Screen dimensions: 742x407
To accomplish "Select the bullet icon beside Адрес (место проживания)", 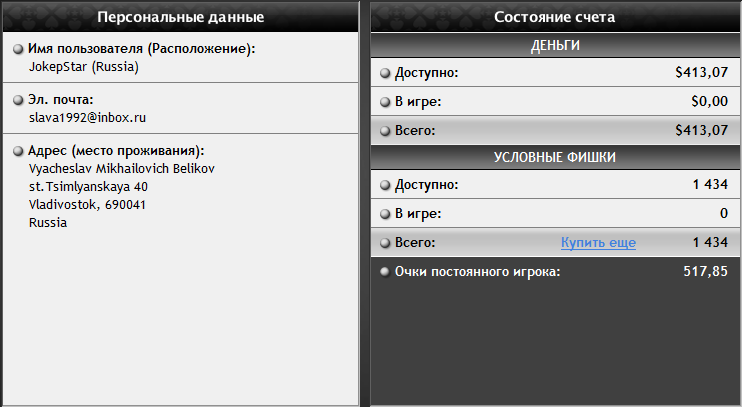I will point(19,151).
